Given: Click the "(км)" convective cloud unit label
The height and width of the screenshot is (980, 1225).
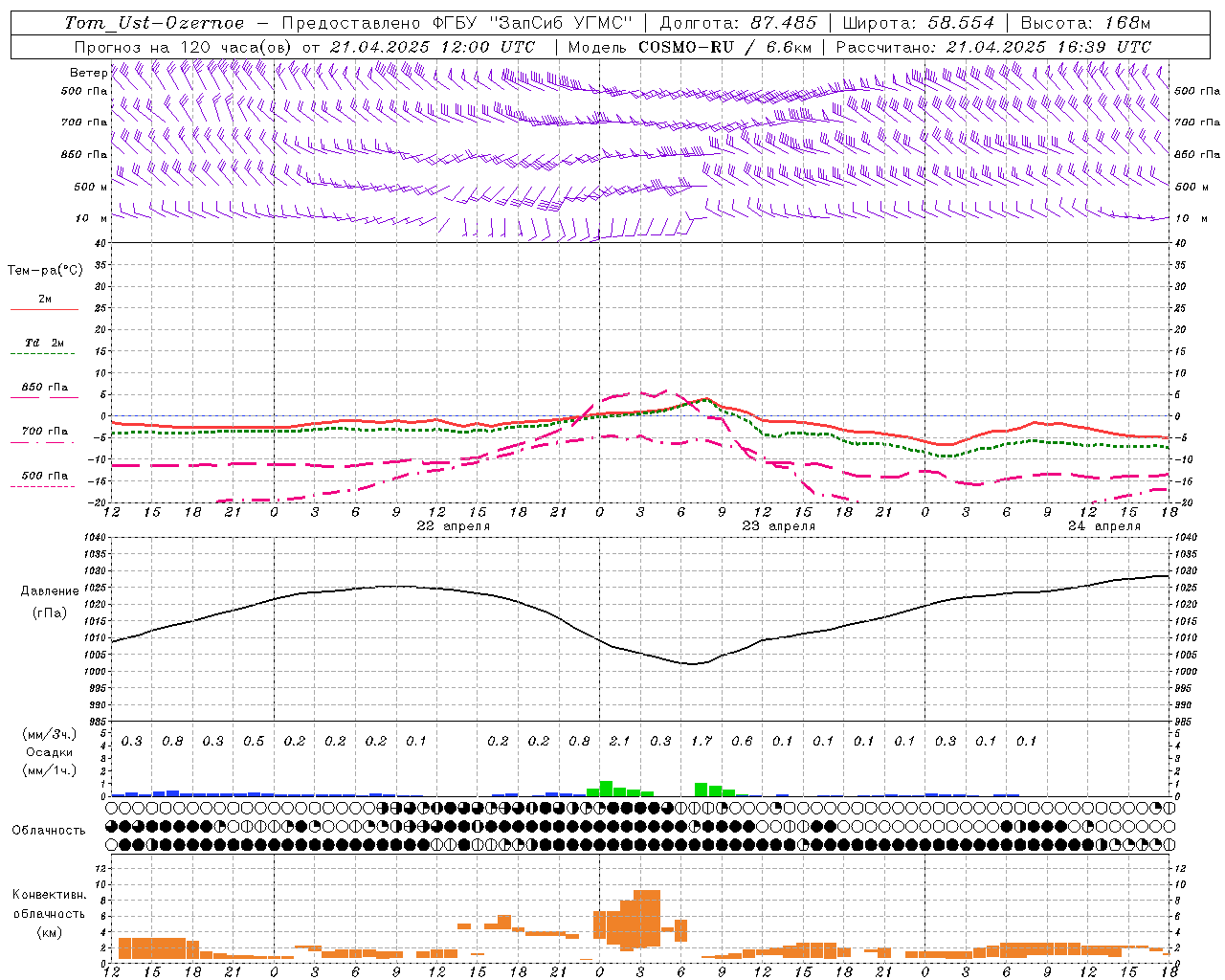Looking at the screenshot, I should 50,932.
